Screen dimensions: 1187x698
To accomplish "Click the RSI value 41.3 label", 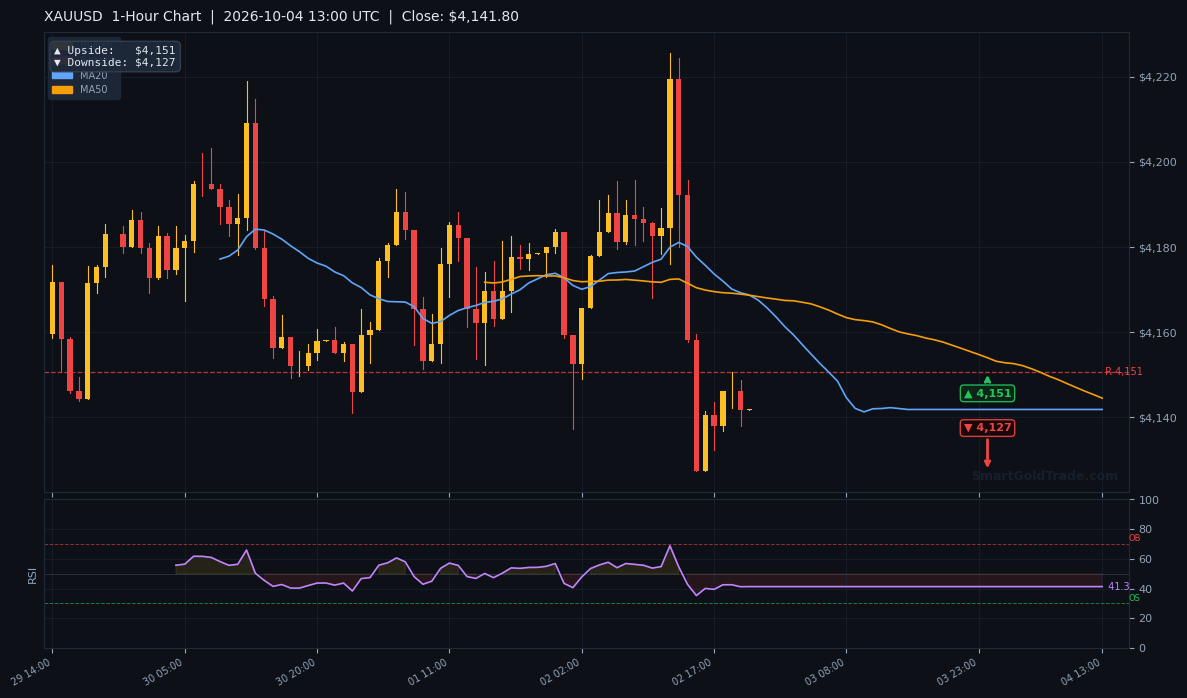I will 1118,587.
